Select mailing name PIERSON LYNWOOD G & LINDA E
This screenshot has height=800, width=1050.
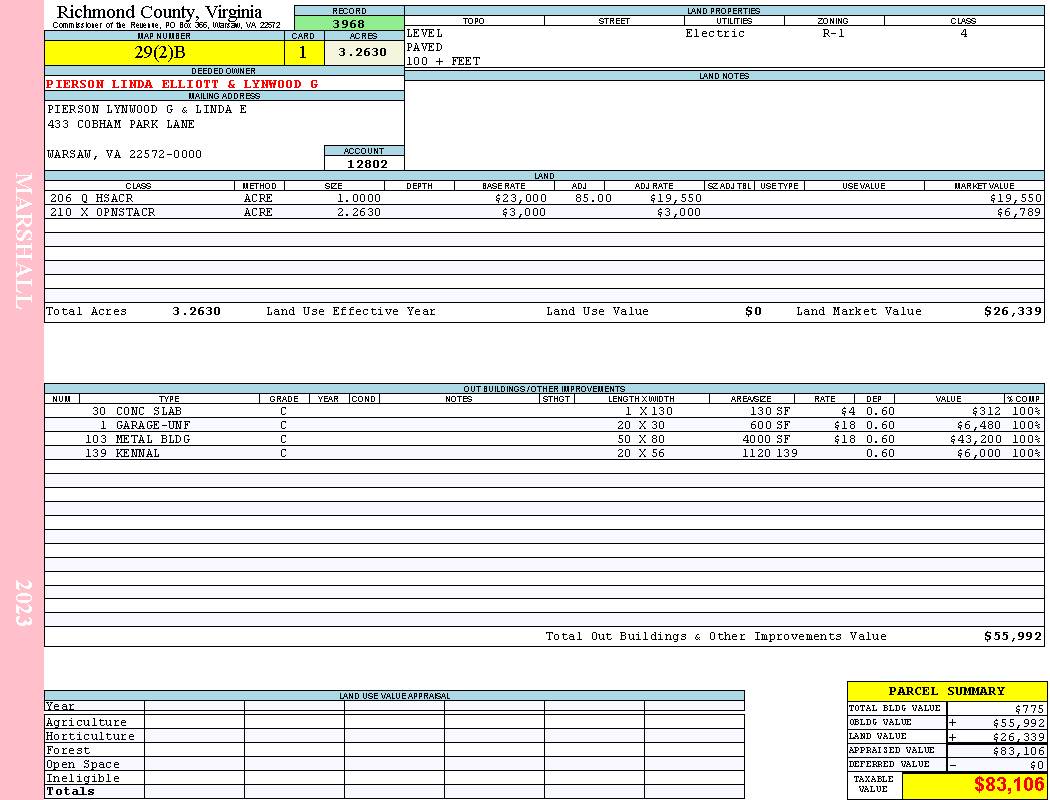[147, 109]
